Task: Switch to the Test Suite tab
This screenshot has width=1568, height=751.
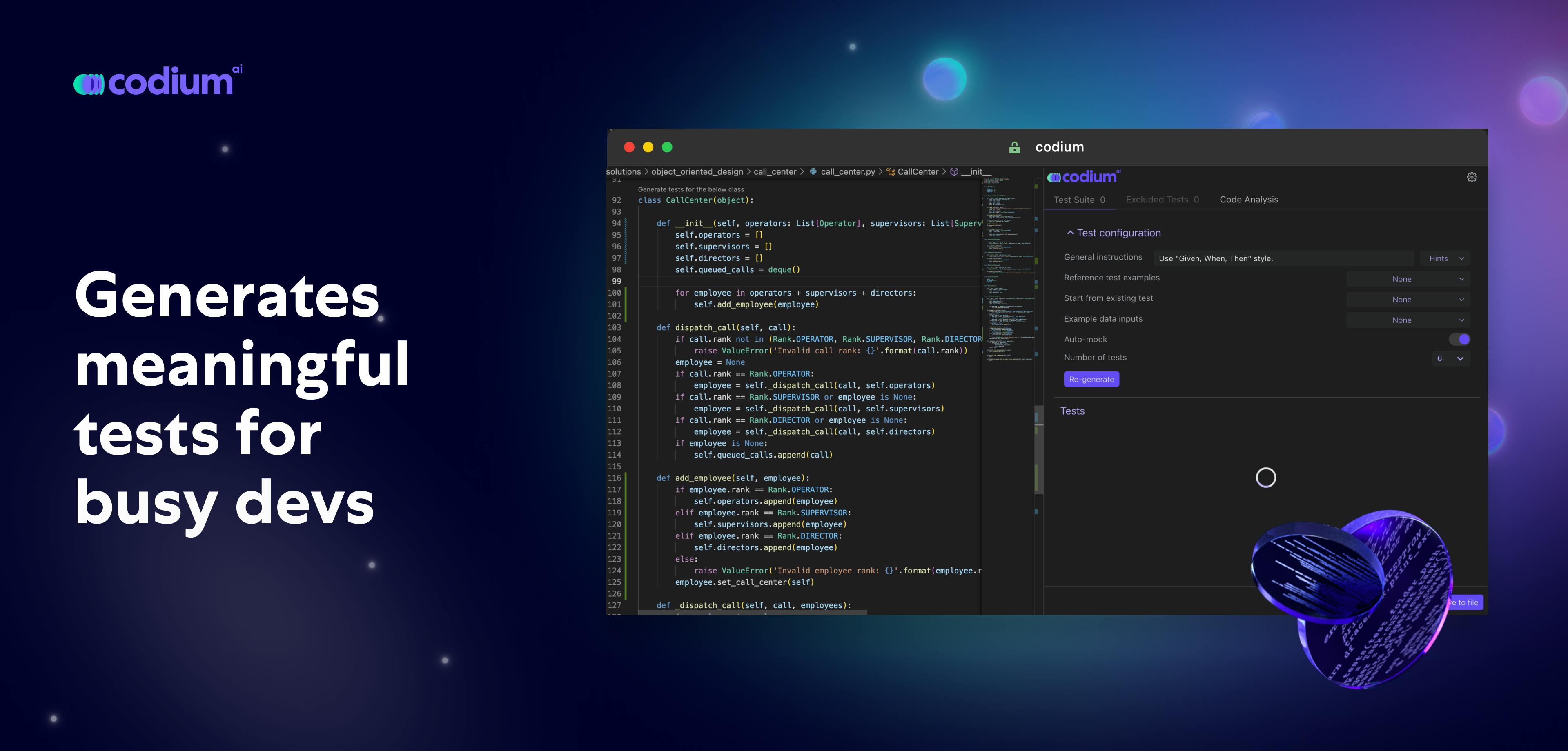Action: [x=1079, y=200]
